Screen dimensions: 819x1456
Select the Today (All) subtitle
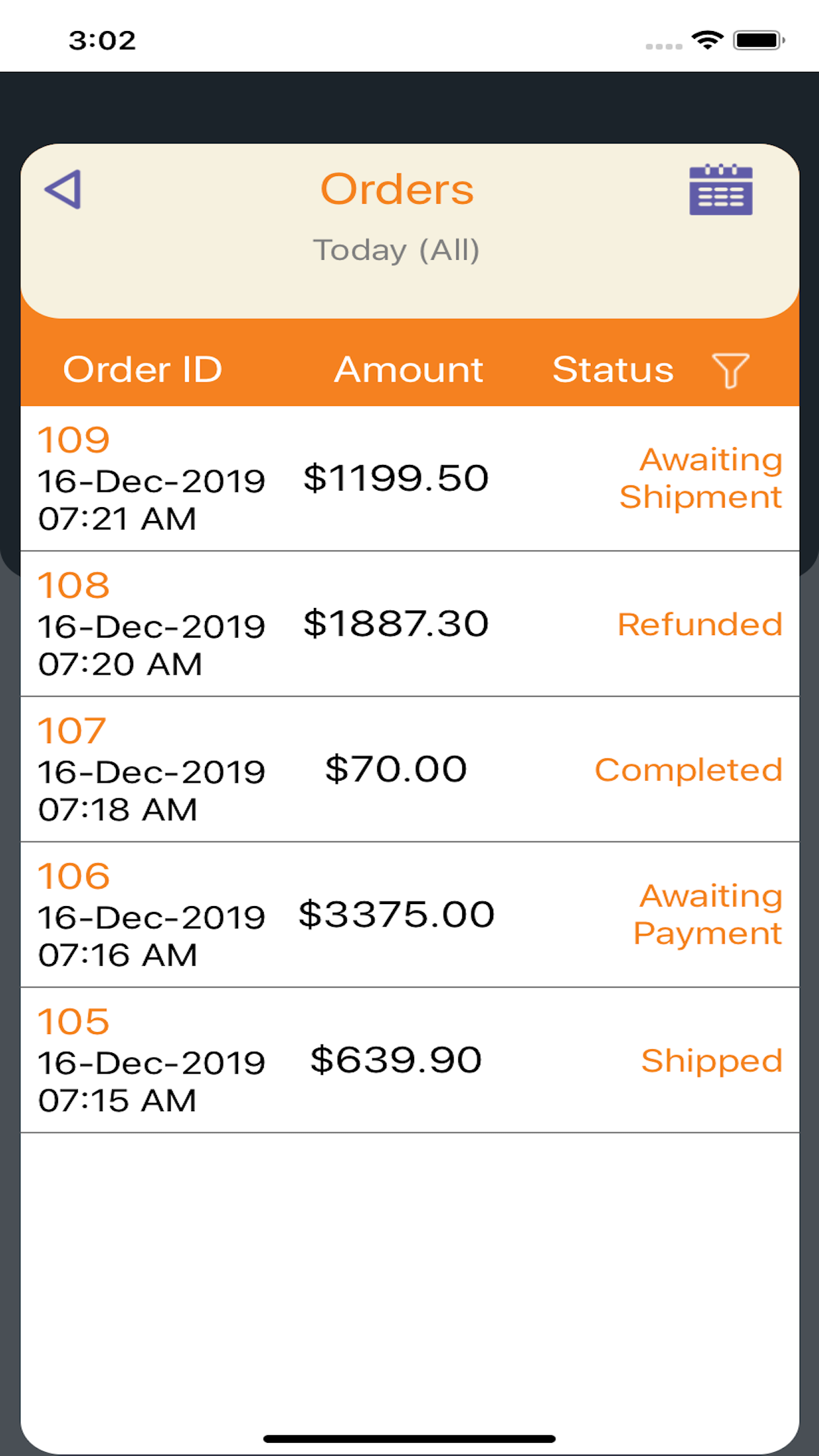point(396,250)
